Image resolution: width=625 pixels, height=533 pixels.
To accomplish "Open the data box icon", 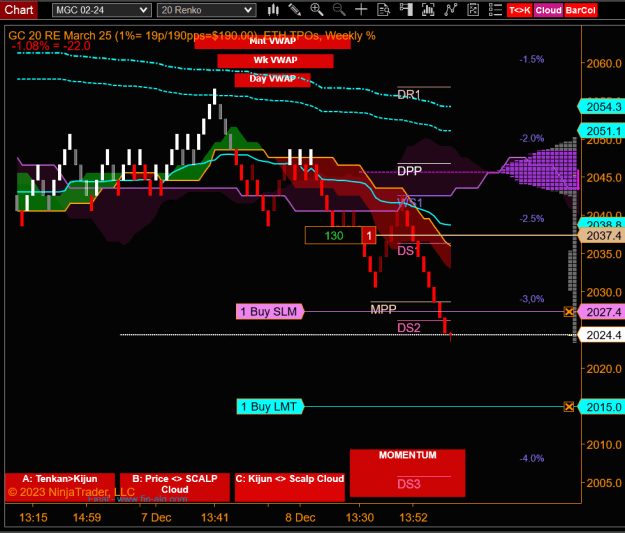I will (383, 10).
